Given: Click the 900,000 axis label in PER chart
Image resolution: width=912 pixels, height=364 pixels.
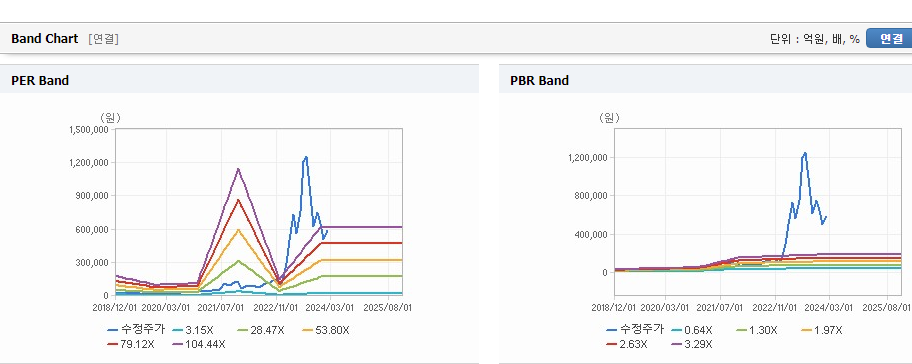Looking at the screenshot, I should [92, 196].
